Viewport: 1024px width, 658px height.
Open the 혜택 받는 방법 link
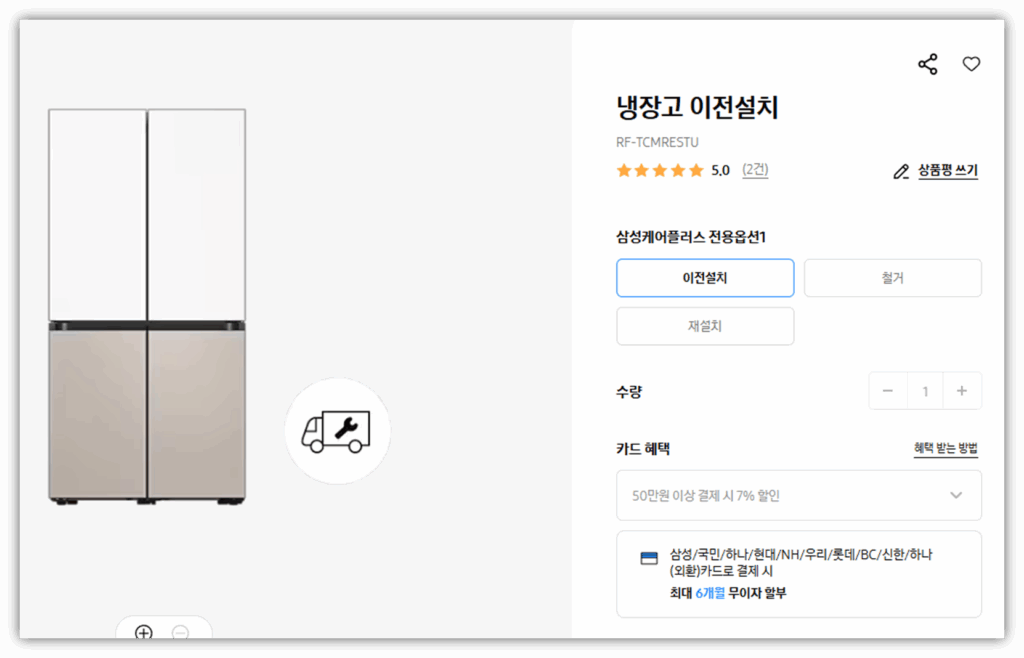(946, 448)
